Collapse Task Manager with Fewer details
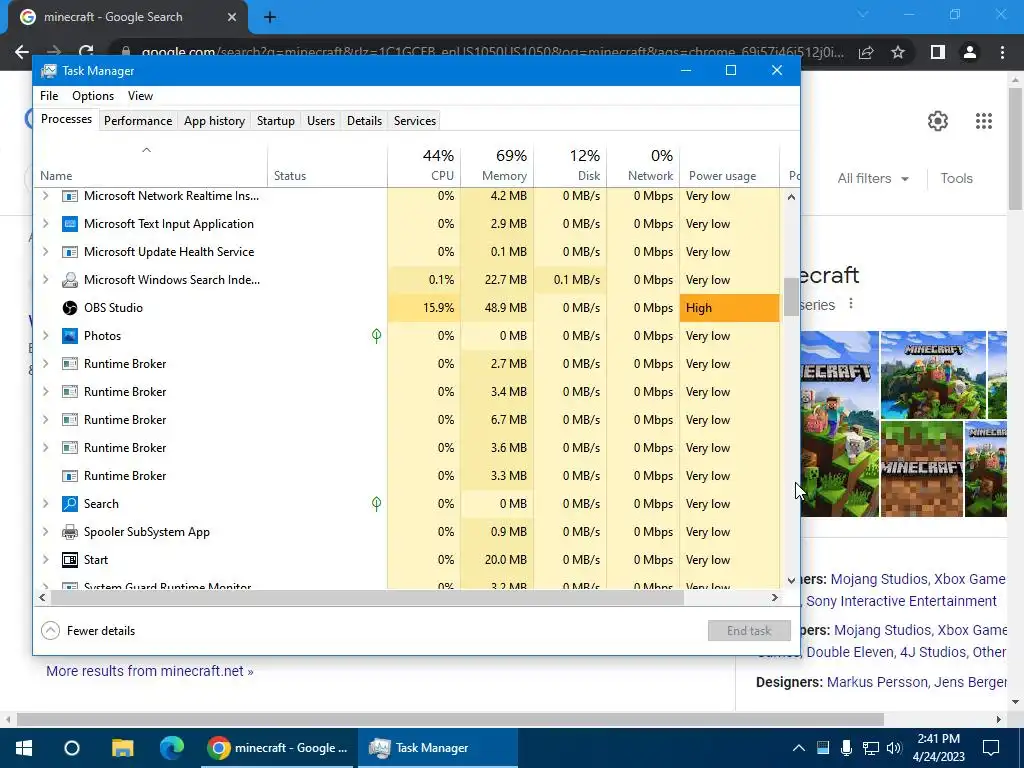This screenshot has width=1024, height=768. (x=88, y=631)
